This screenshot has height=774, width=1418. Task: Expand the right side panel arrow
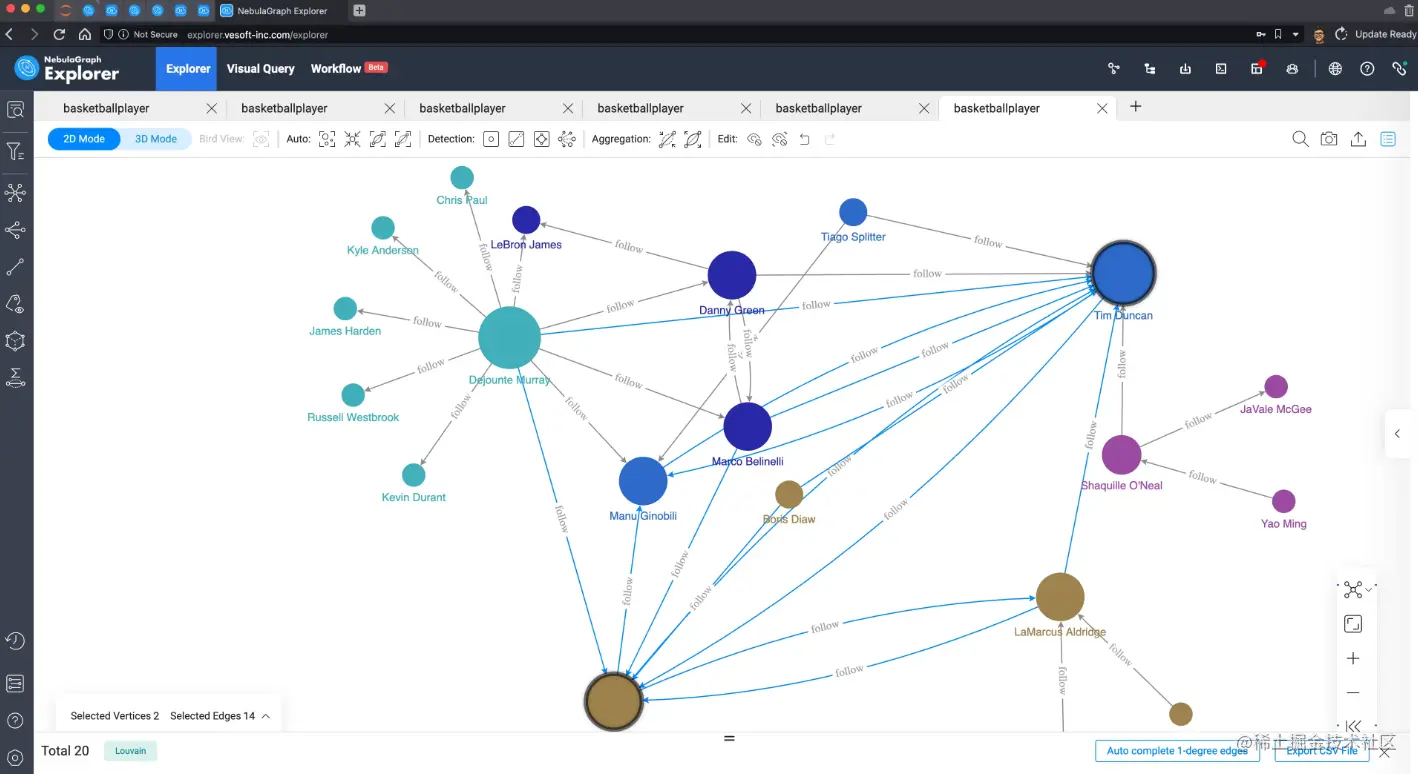(1397, 434)
